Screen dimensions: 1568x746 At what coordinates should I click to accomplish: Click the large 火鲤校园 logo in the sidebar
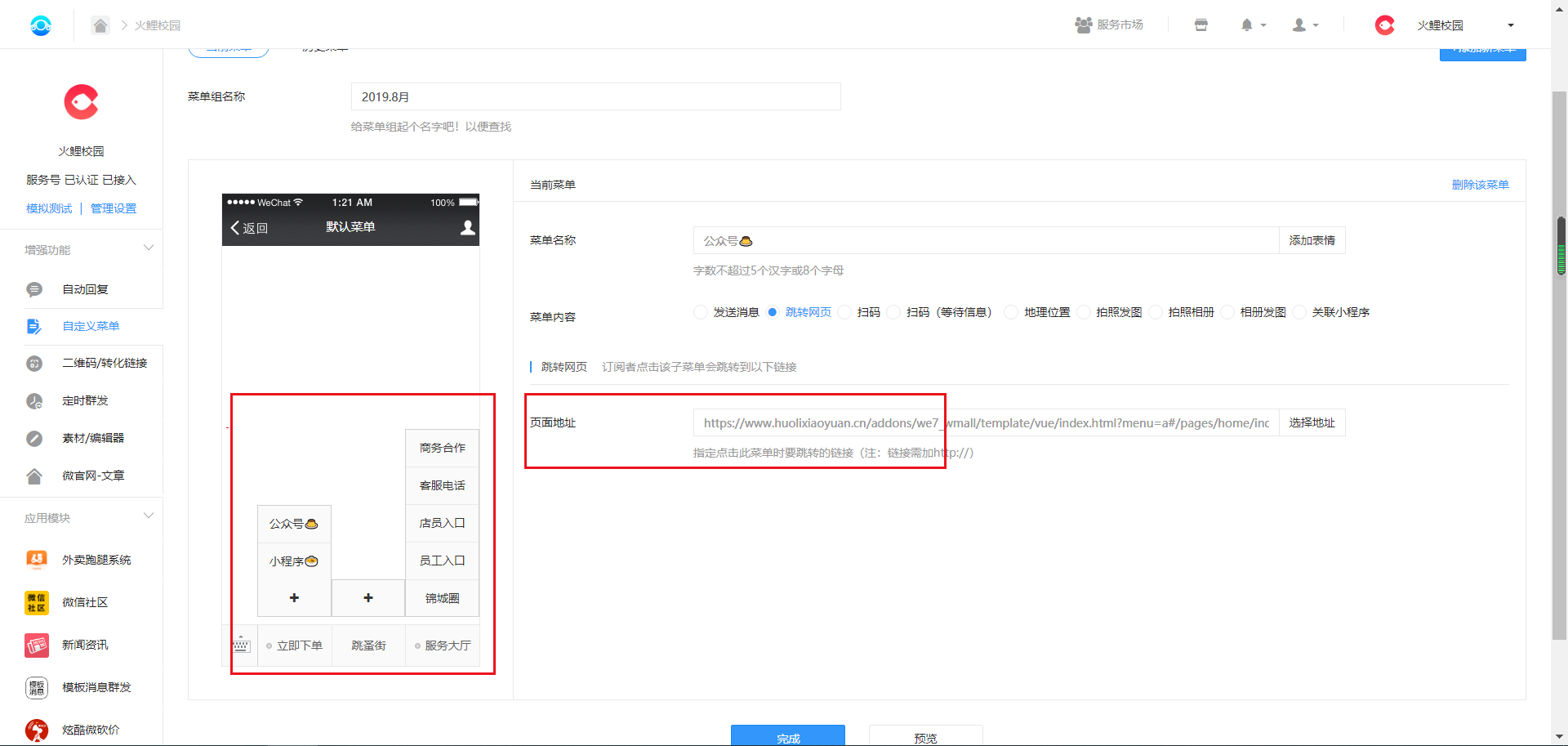(x=82, y=102)
